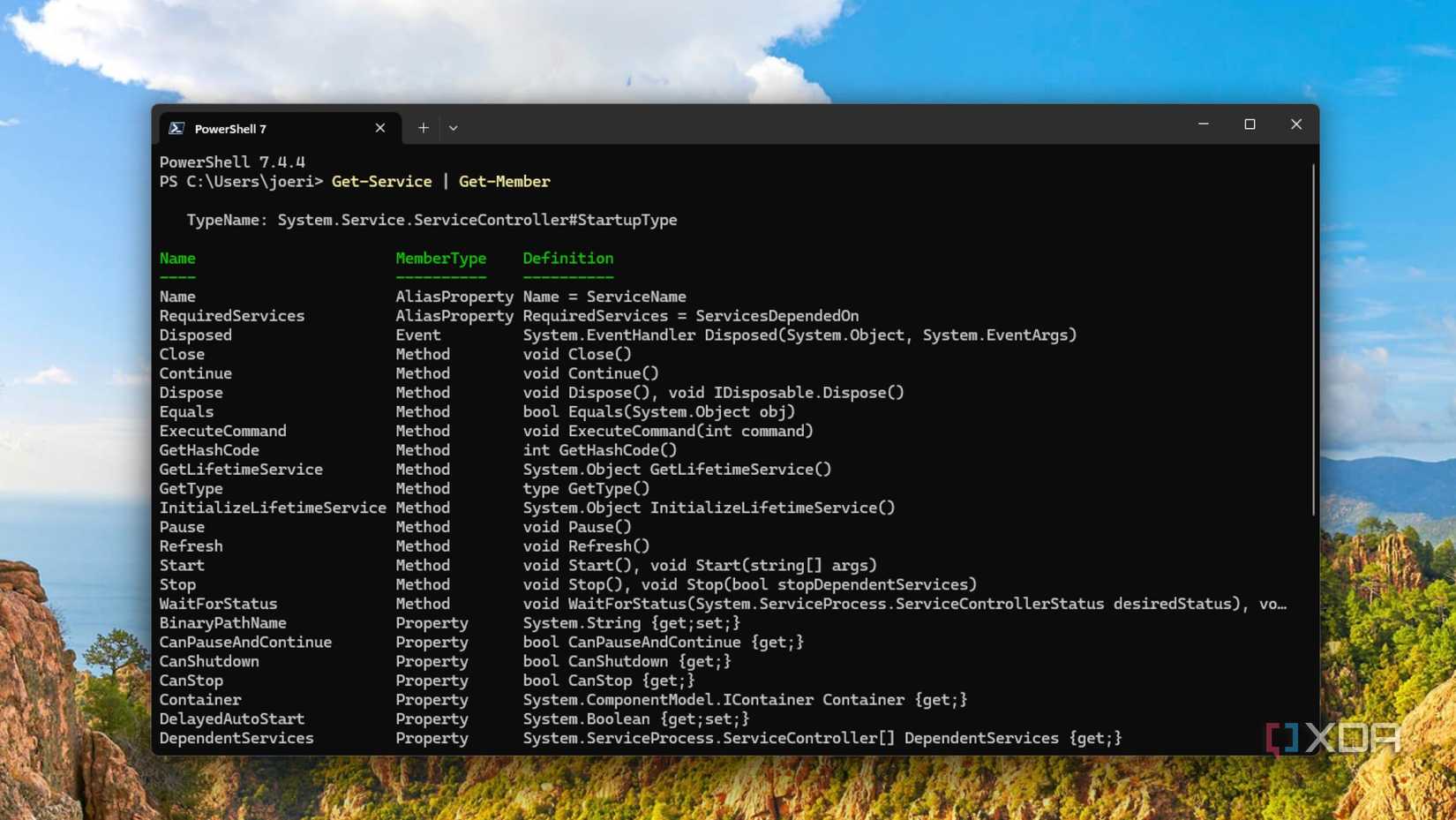The height and width of the screenshot is (820, 1456).
Task: Open the new tab dropdown chevron
Action: (x=454, y=128)
